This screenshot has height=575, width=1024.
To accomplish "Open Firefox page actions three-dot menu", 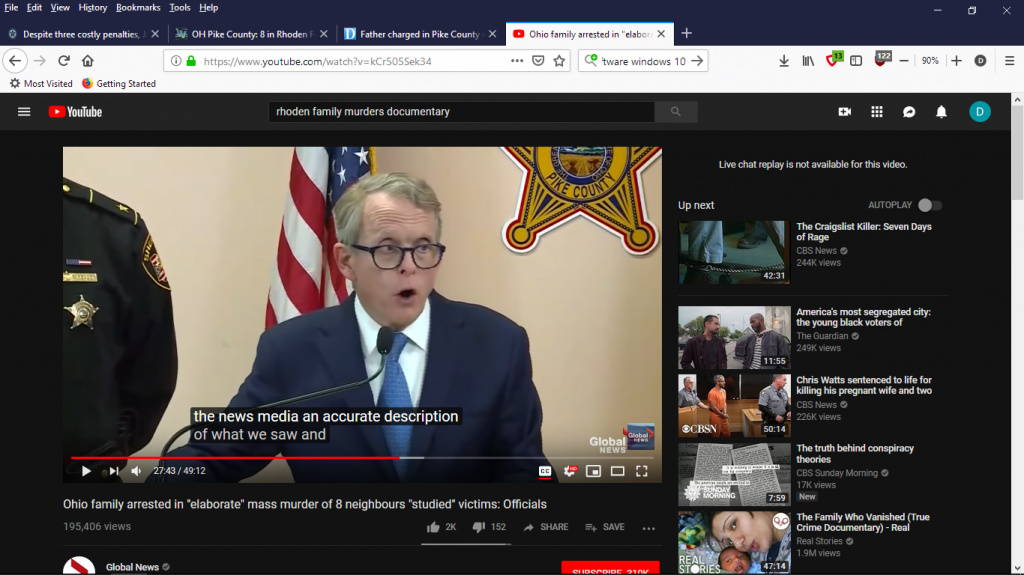I will pyautogui.click(x=517, y=61).
